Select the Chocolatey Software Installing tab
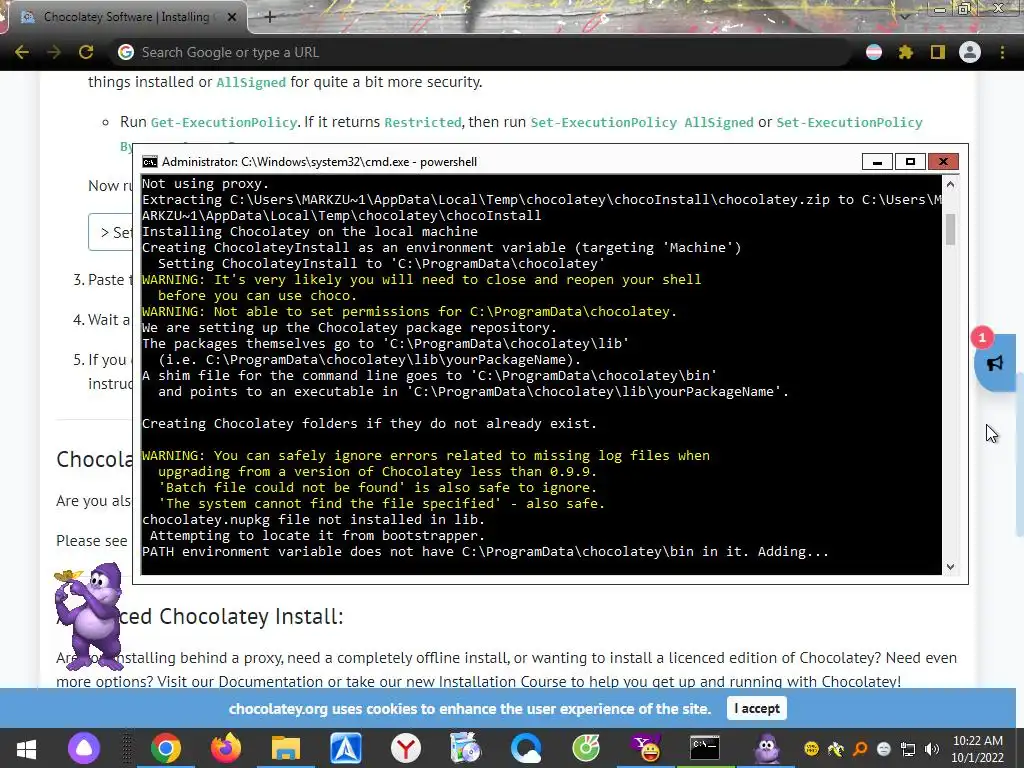This screenshot has width=1024, height=768. coord(126,18)
